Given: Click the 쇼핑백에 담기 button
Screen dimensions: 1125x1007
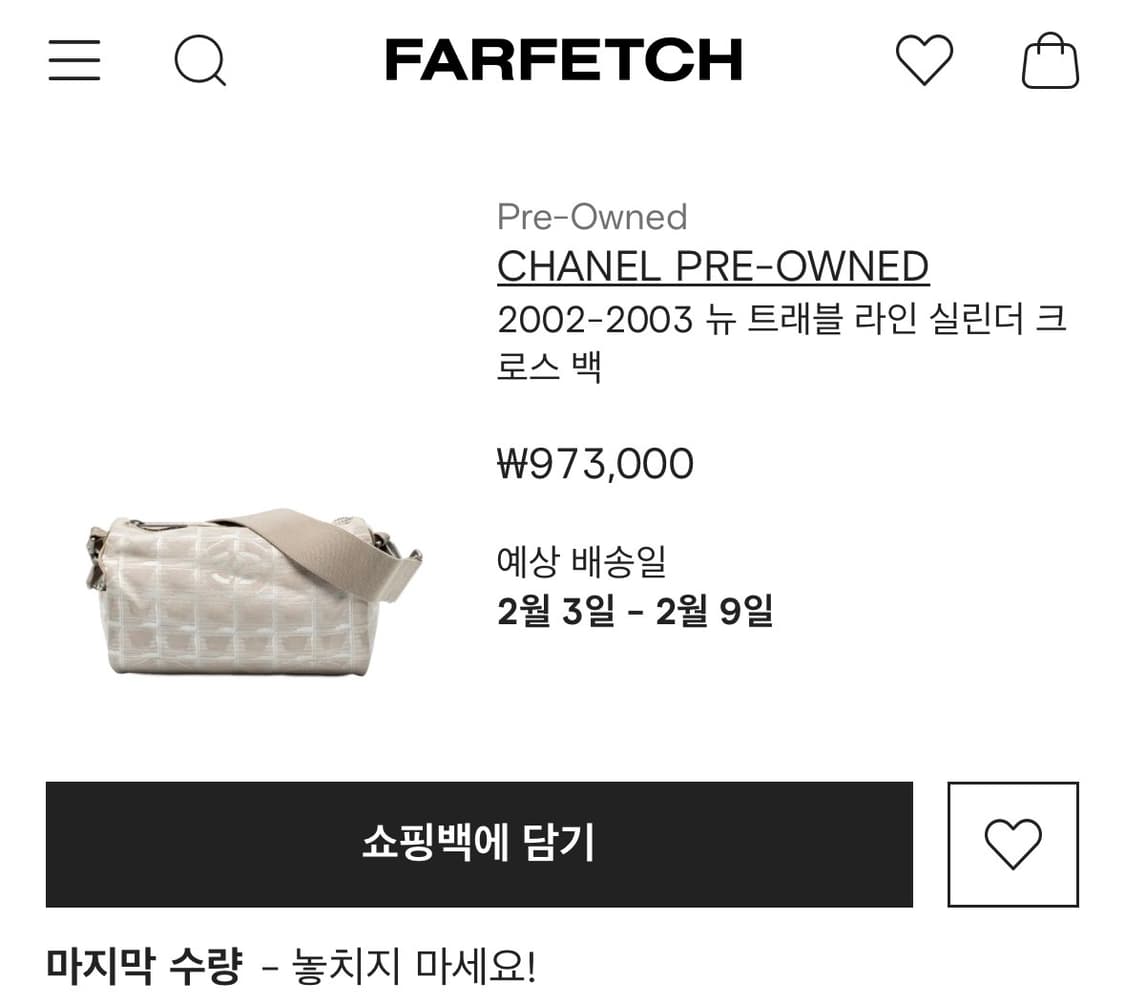Looking at the screenshot, I should (479, 844).
